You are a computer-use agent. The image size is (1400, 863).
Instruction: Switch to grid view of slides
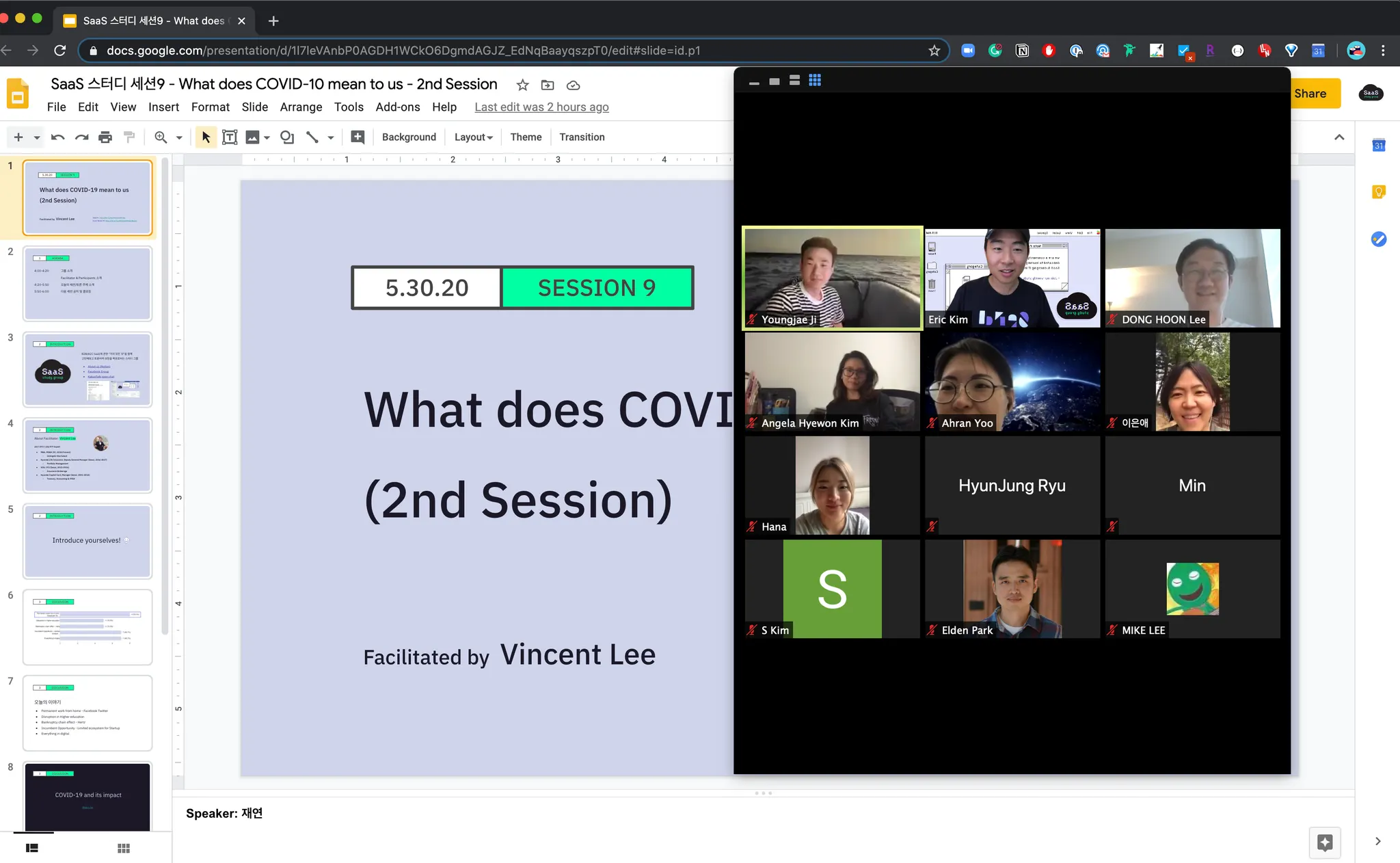(x=123, y=848)
